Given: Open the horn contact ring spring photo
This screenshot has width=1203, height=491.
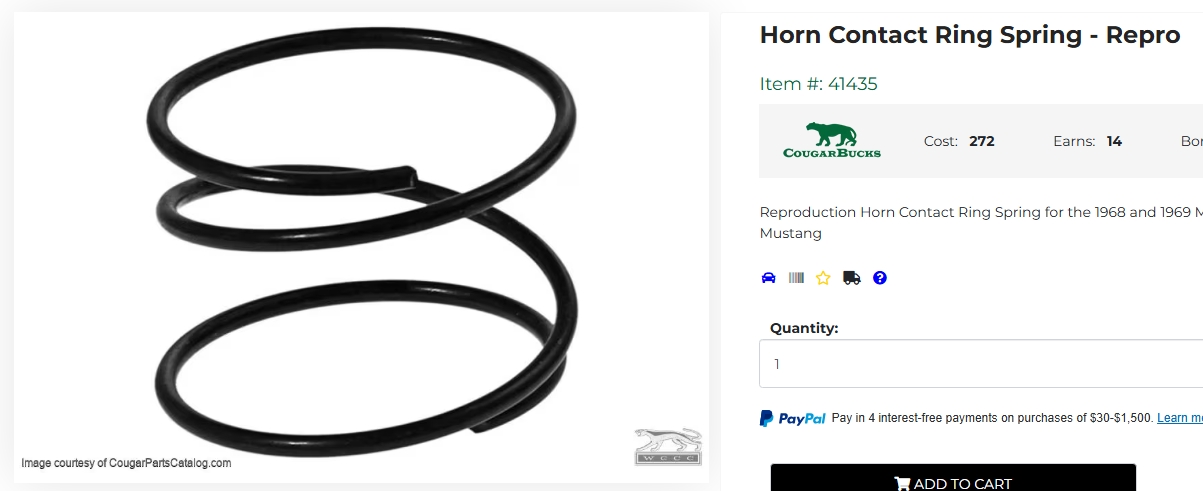Looking at the screenshot, I should (x=362, y=246).
